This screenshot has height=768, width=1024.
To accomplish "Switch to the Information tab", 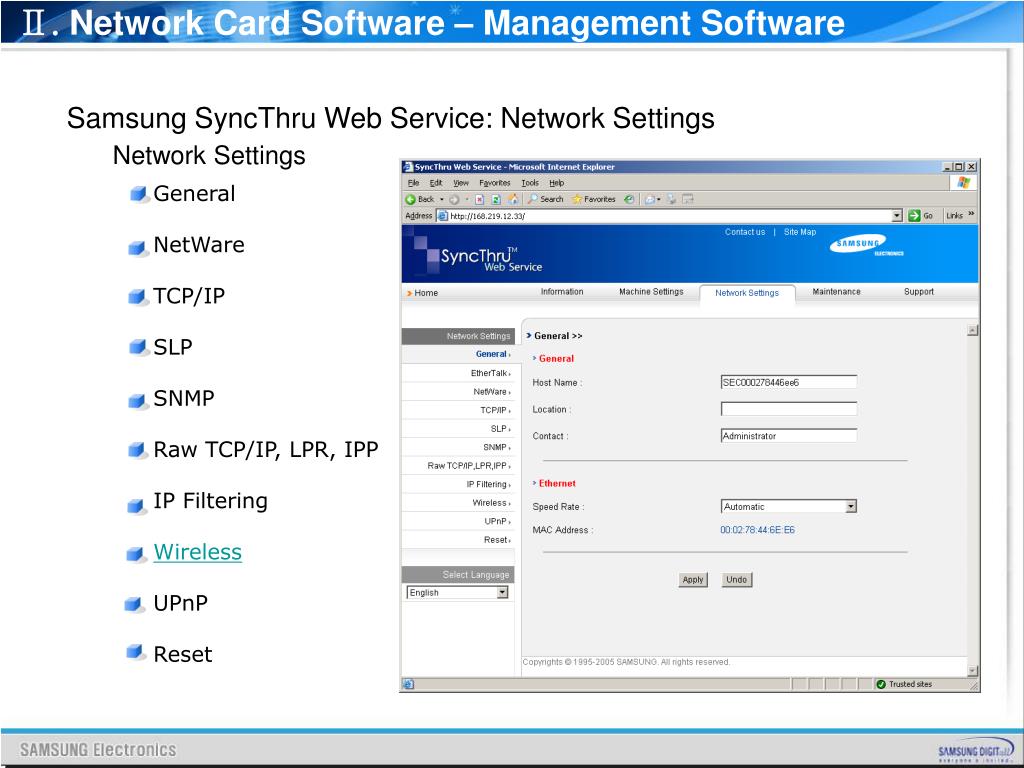I will pyautogui.click(x=562, y=292).
